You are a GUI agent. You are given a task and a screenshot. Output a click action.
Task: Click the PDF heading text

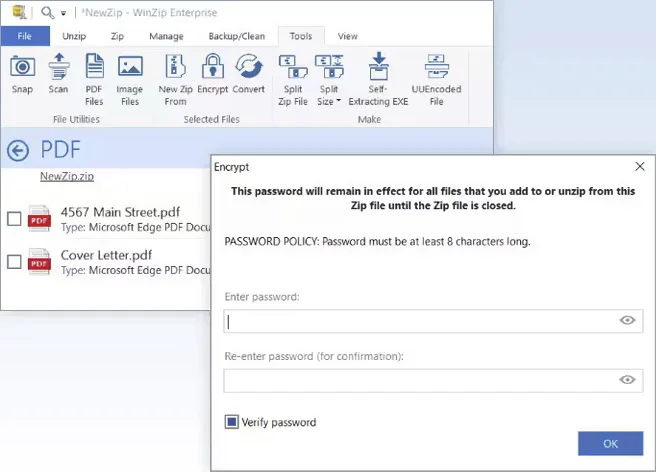(60, 150)
